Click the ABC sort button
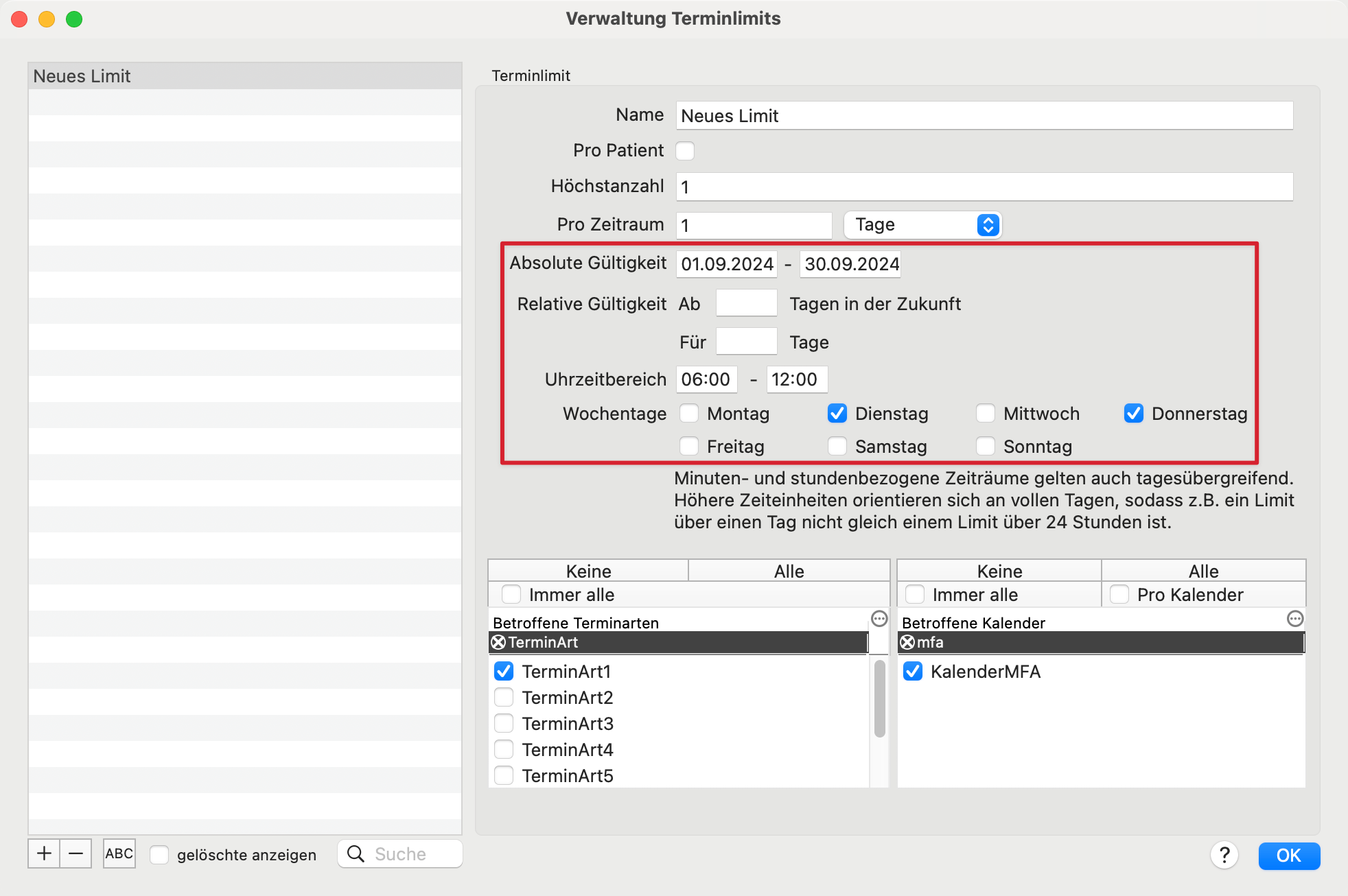 (119, 853)
